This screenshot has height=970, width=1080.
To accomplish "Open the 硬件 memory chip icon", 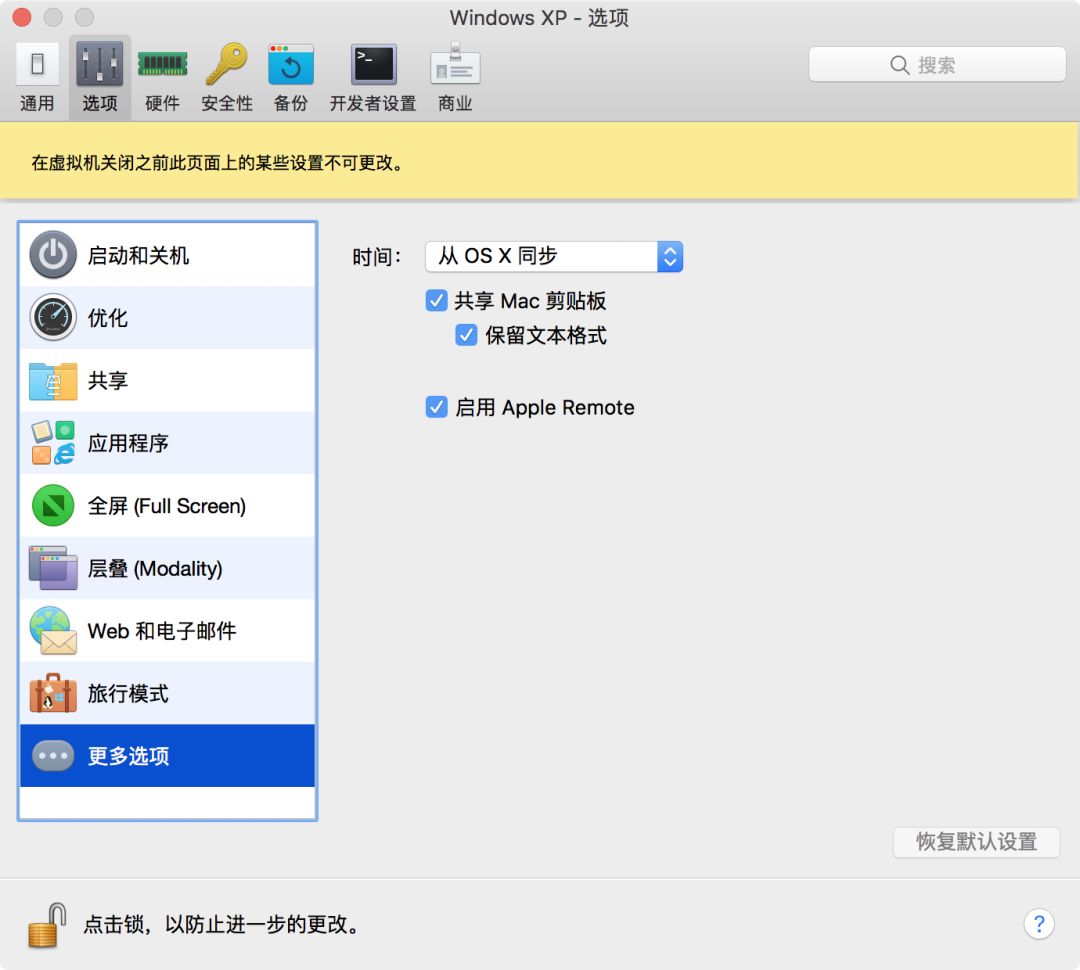I will pyautogui.click(x=163, y=64).
